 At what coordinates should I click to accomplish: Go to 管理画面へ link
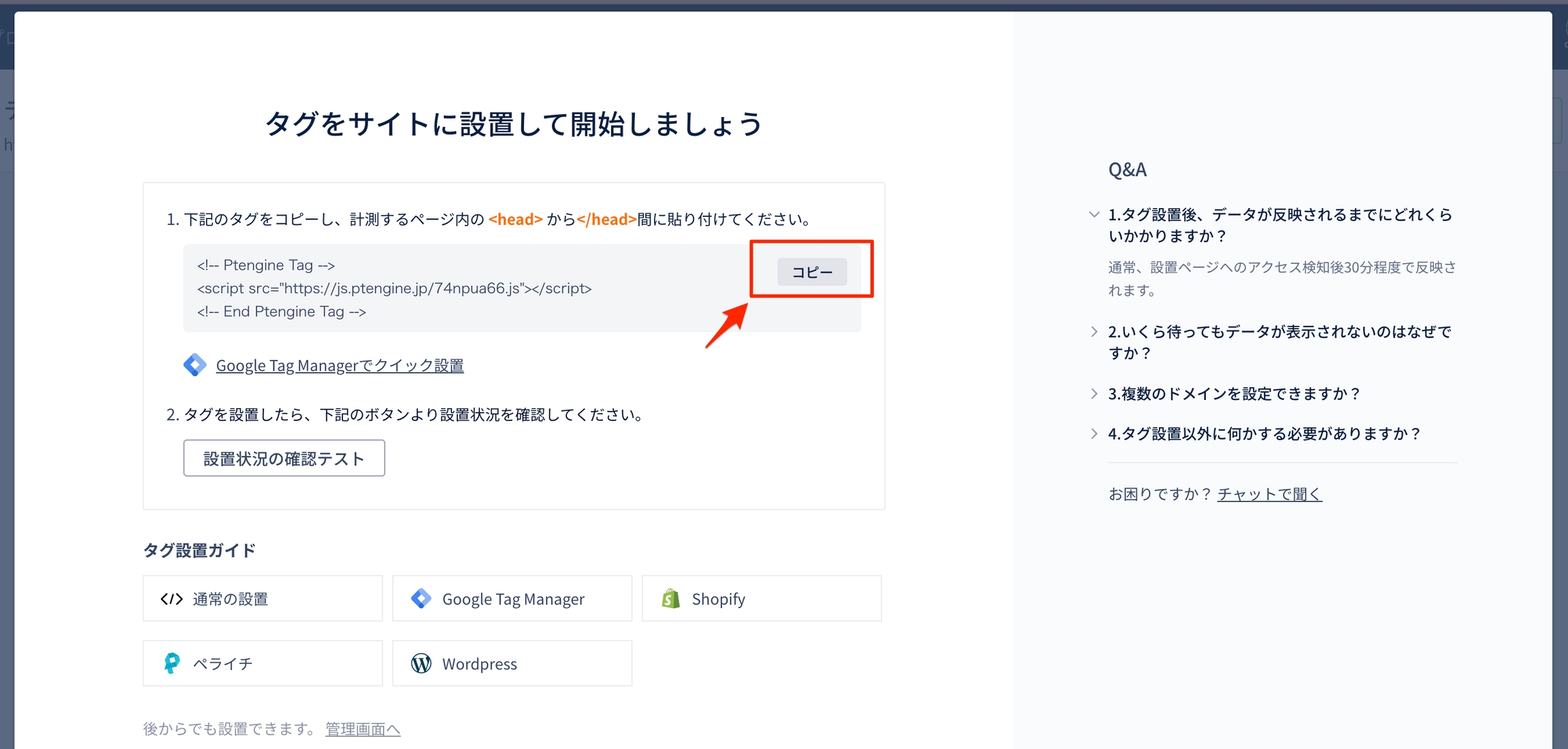(x=363, y=729)
